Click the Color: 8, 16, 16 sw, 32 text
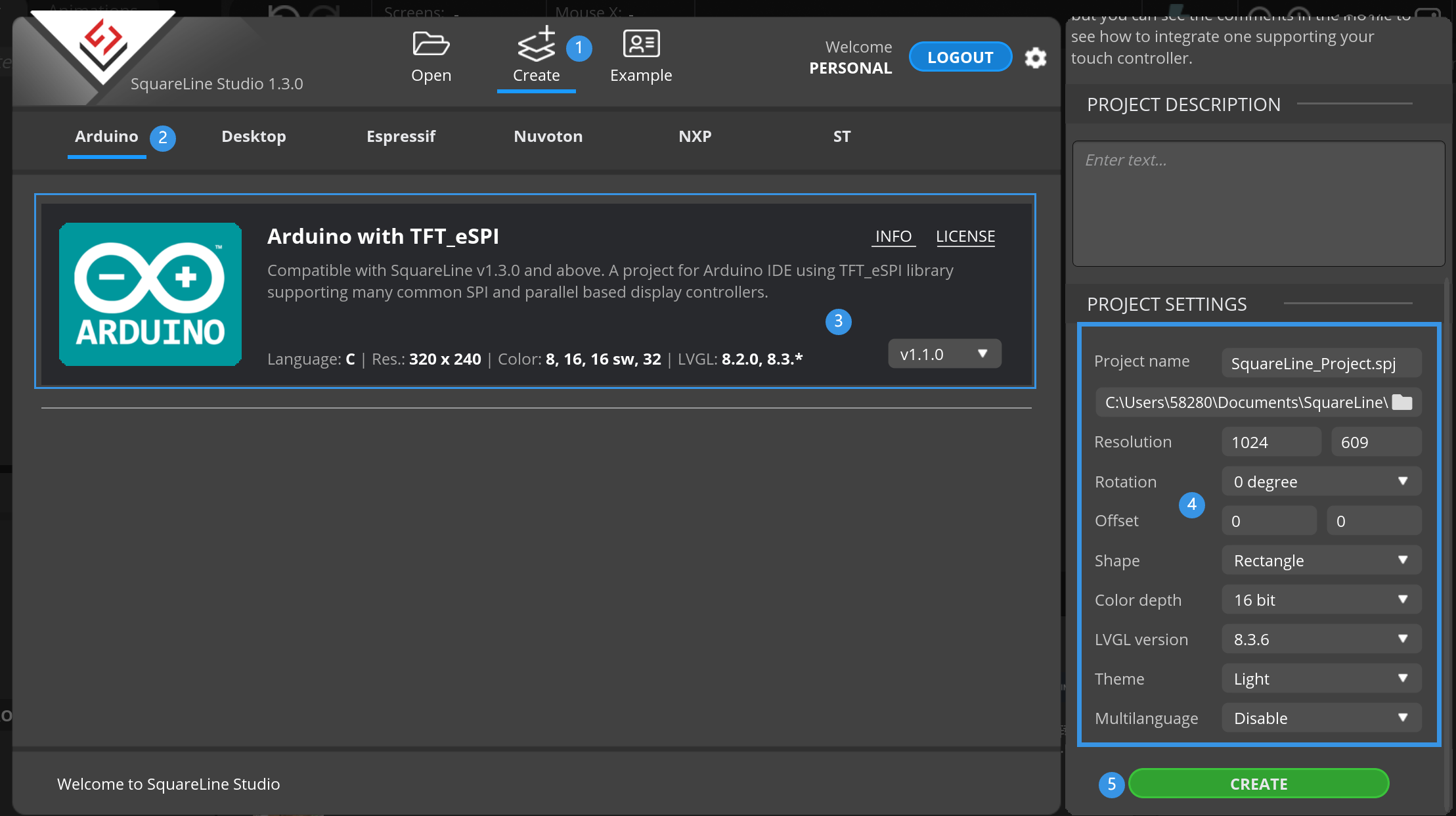The image size is (1456, 816). 579,359
